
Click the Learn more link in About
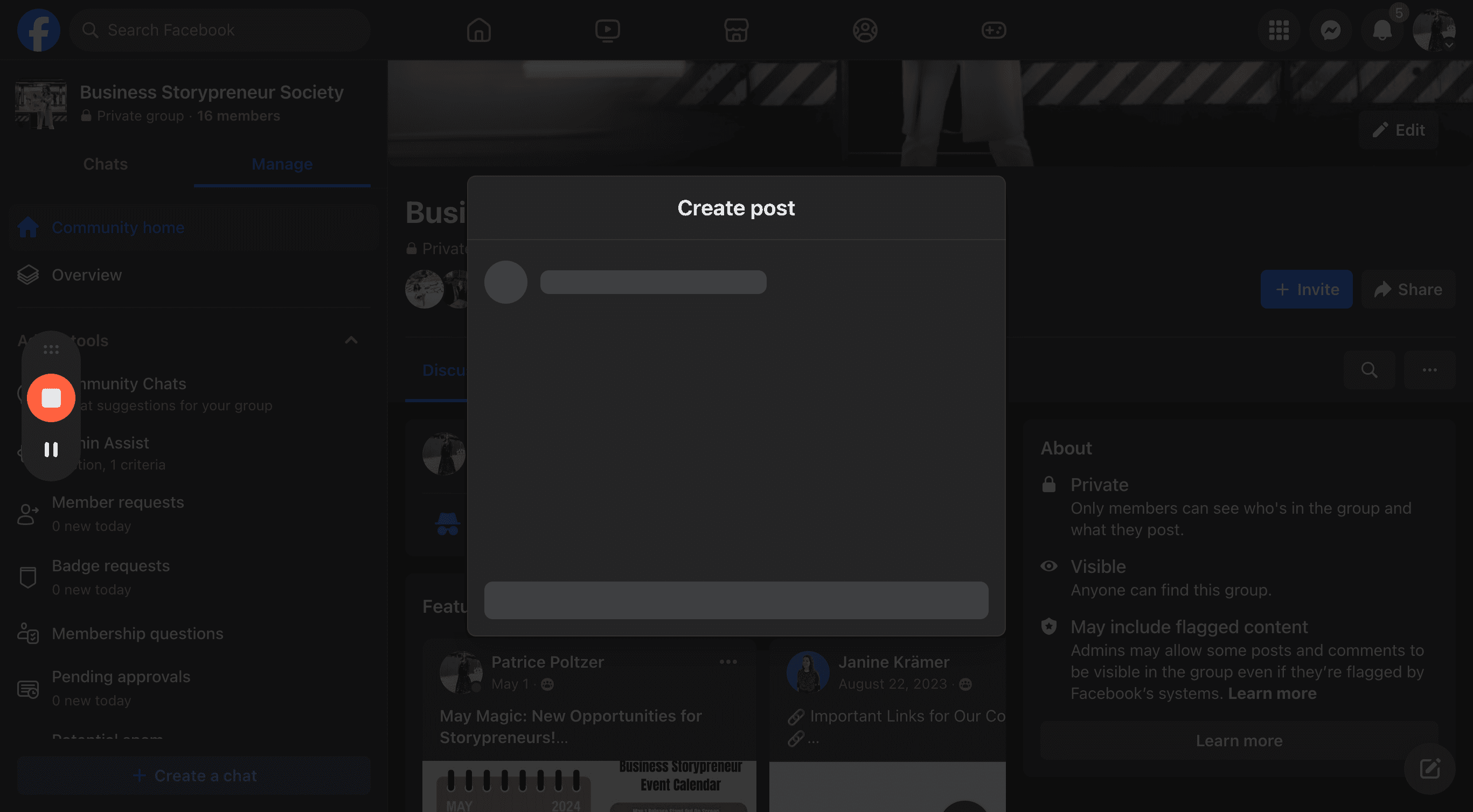click(x=1272, y=693)
